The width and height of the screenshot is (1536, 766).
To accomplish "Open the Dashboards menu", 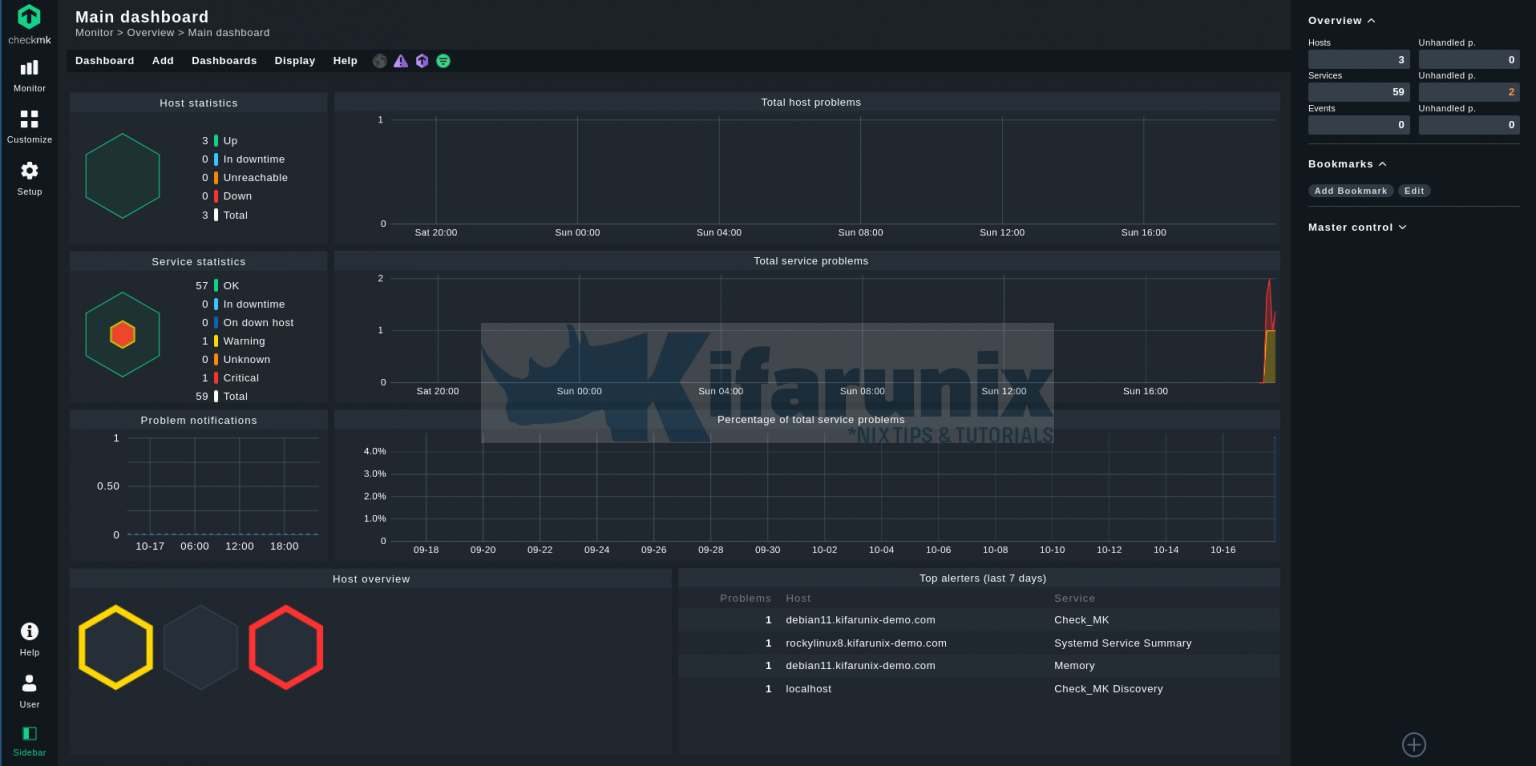I will click(224, 60).
